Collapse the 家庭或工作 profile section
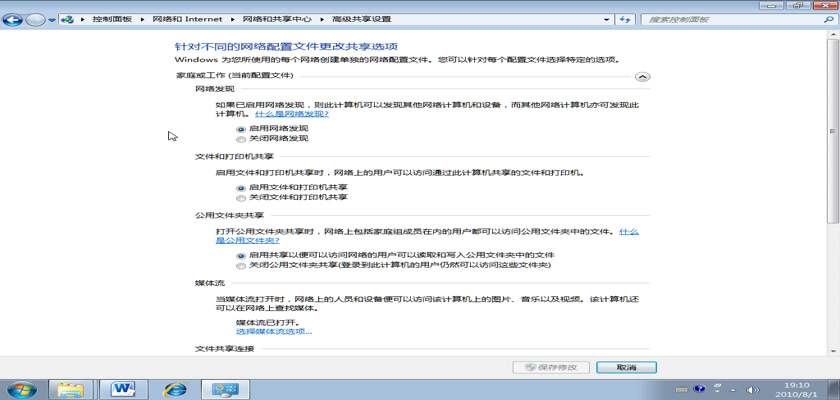 tap(643, 76)
